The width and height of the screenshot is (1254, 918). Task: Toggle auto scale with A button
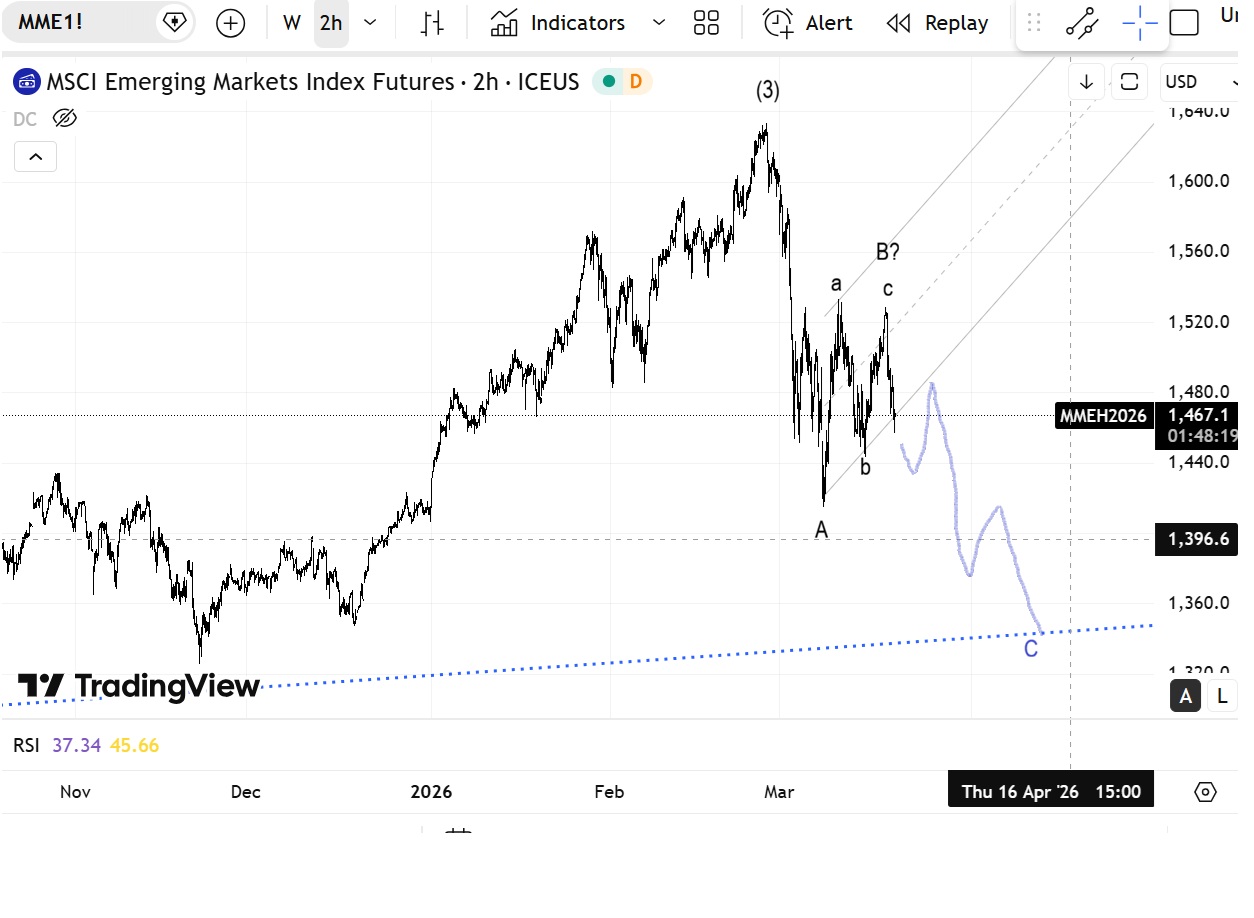tap(1186, 696)
